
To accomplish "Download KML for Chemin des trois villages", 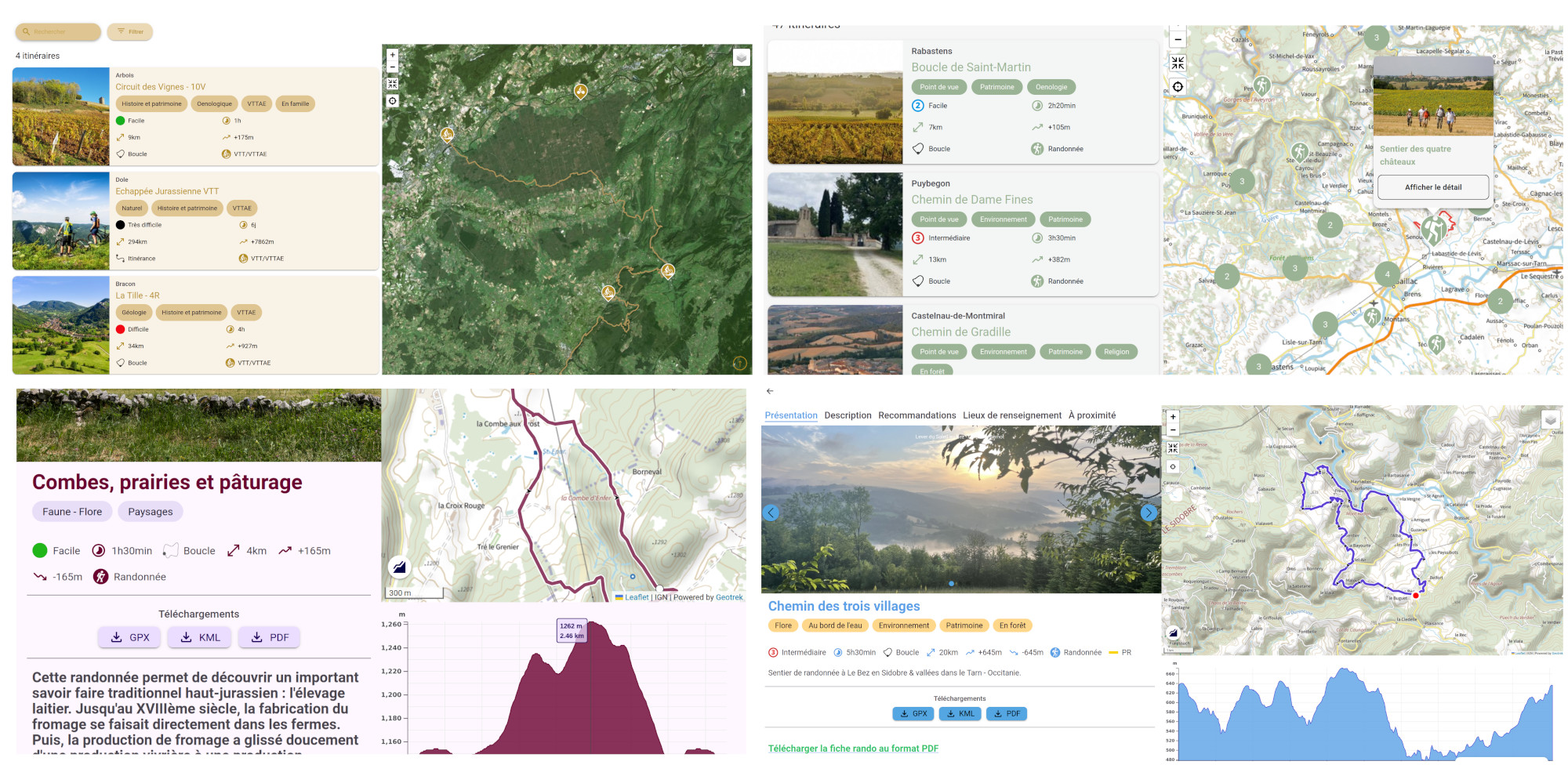I will [x=960, y=714].
